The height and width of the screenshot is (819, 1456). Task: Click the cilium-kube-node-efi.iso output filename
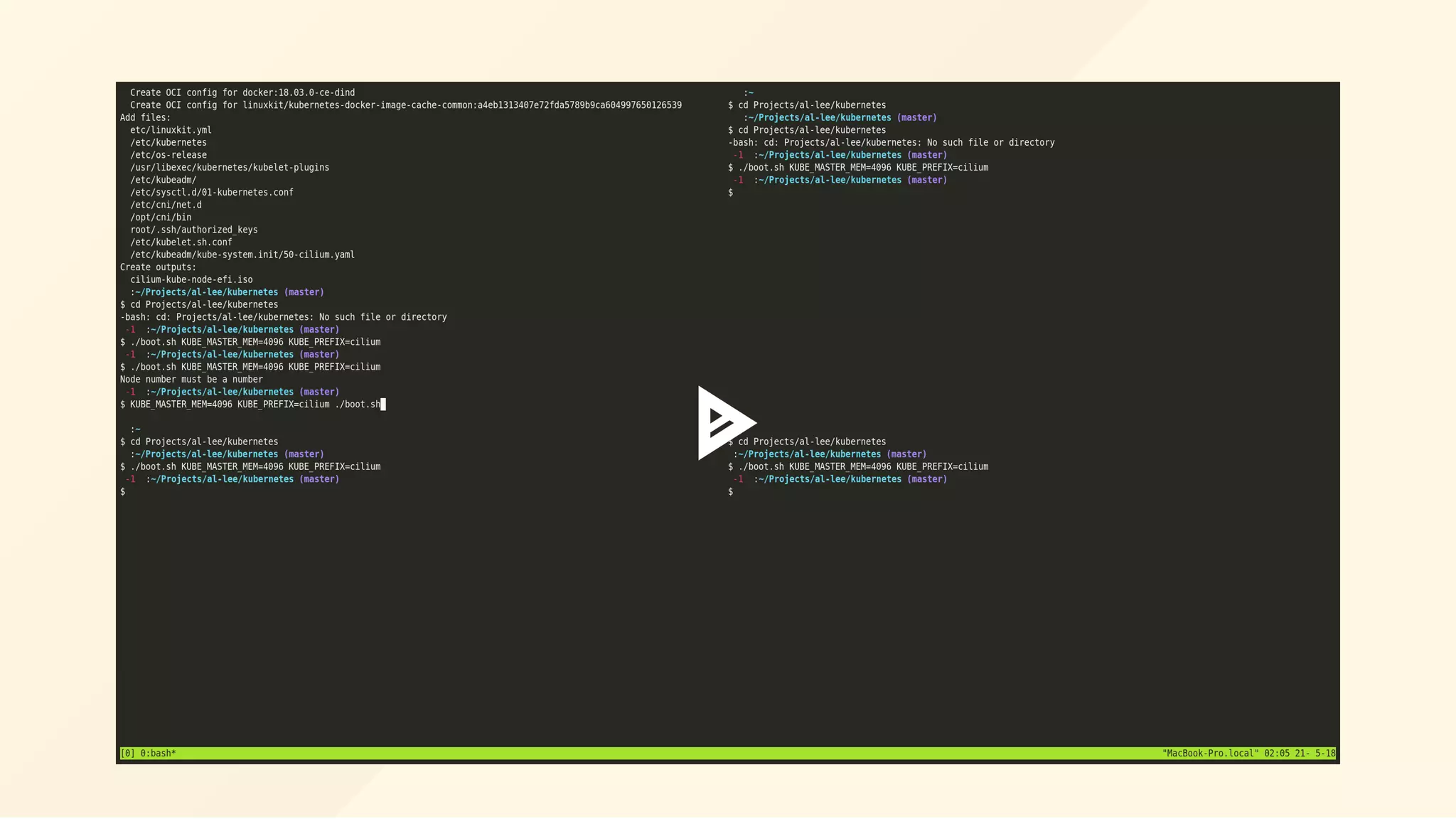pyautogui.click(x=191, y=280)
